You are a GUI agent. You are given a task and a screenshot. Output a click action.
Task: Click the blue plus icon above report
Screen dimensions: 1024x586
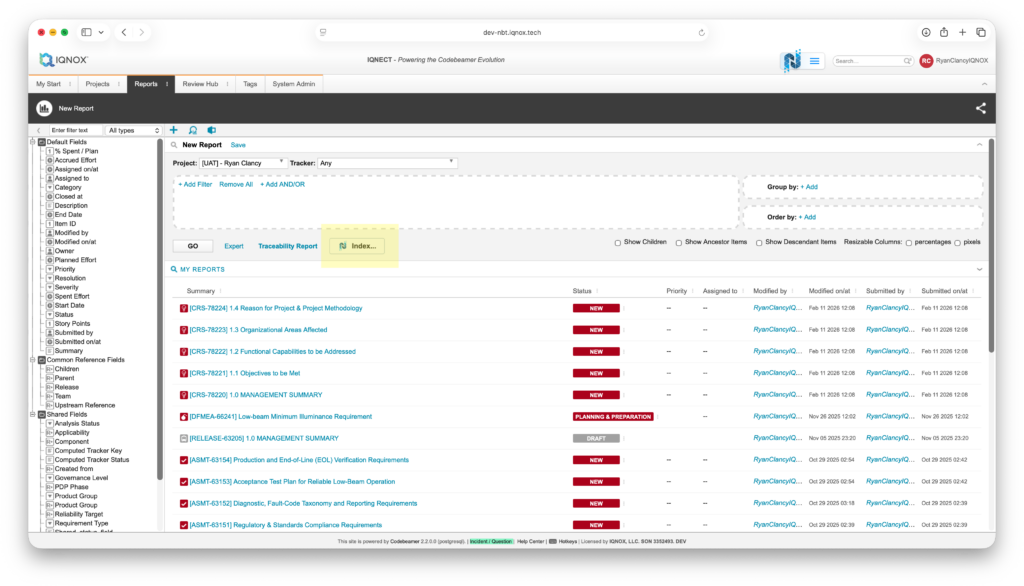(174, 130)
